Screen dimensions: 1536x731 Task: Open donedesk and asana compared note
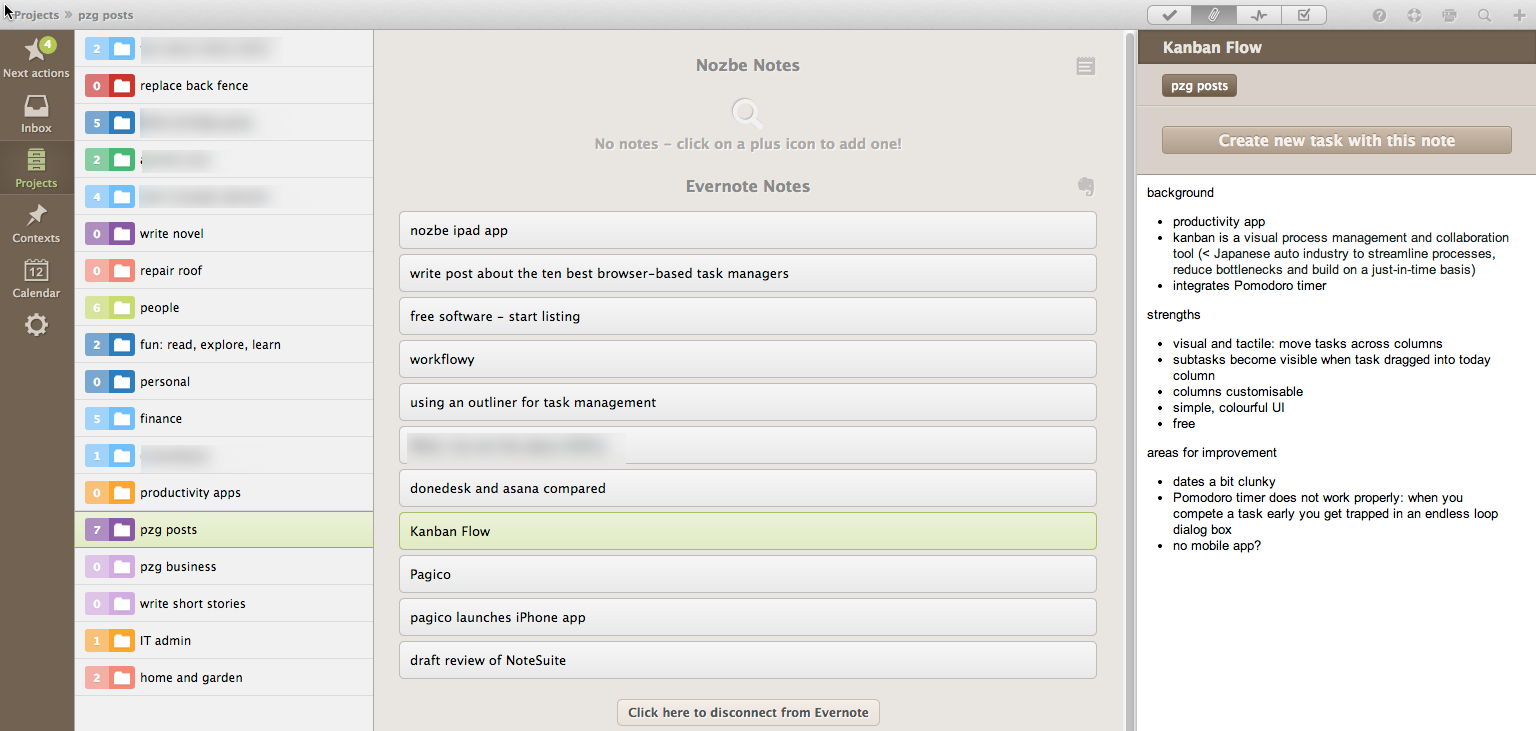(x=747, y=488)
